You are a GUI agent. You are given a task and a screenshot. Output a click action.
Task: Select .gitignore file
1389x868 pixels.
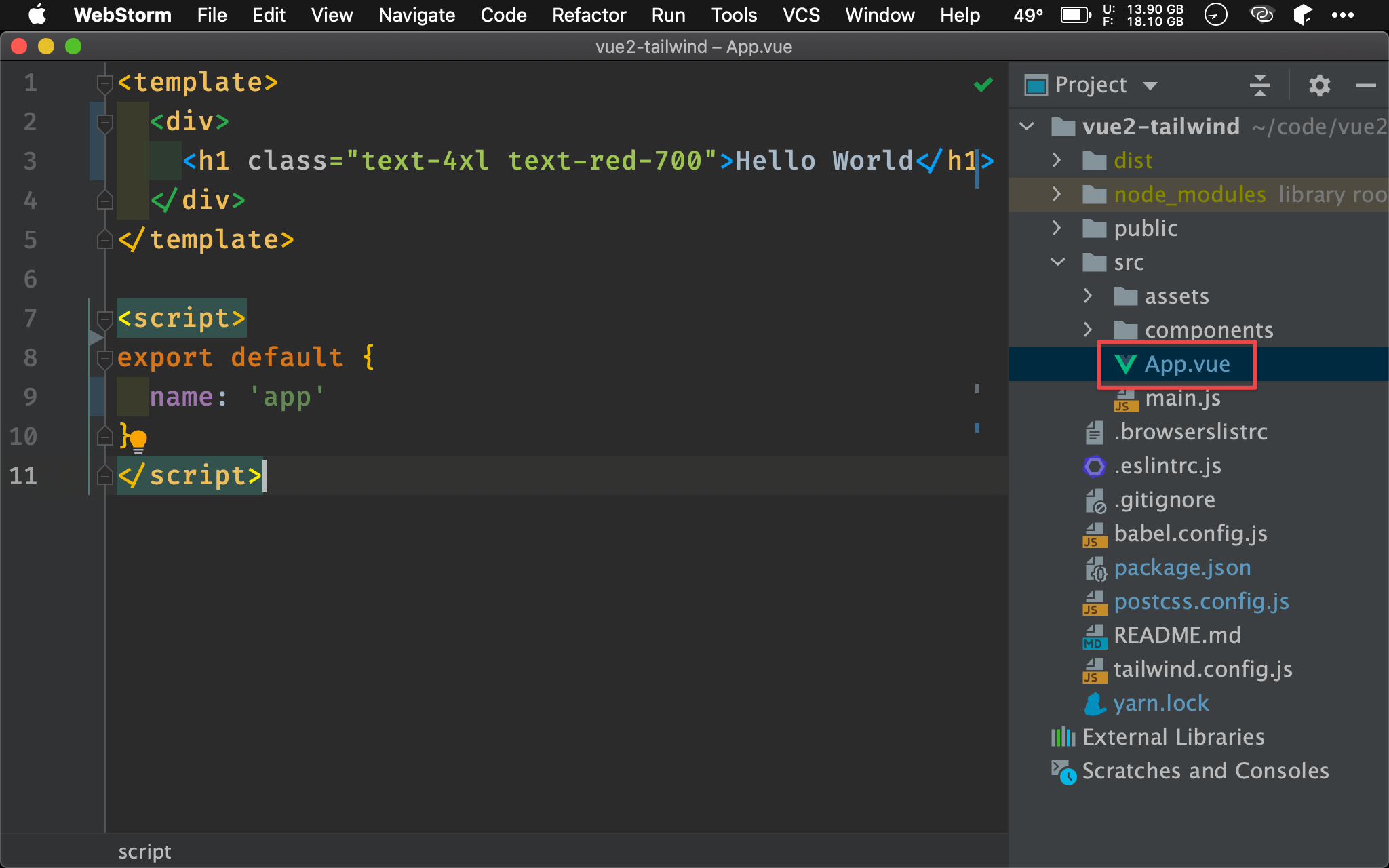(1165, 500)
